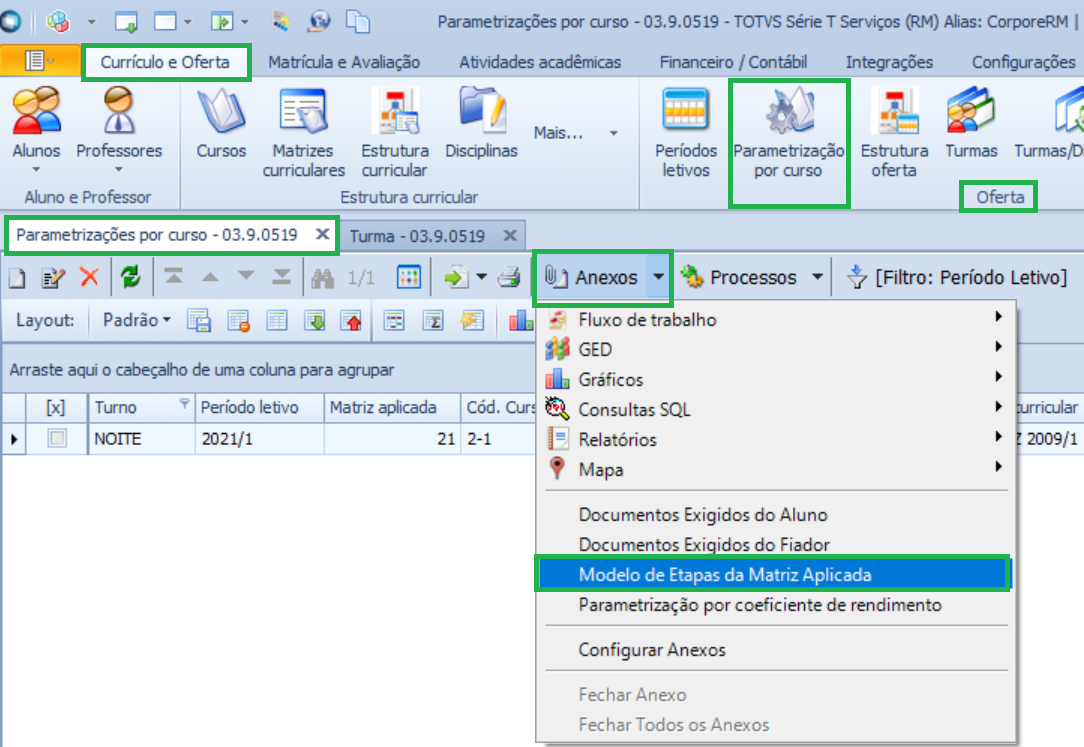The image size is (1084, 747).
Task: Switch to Atividades acadêmicas ribbon tab
Action: tap(540, 62)
